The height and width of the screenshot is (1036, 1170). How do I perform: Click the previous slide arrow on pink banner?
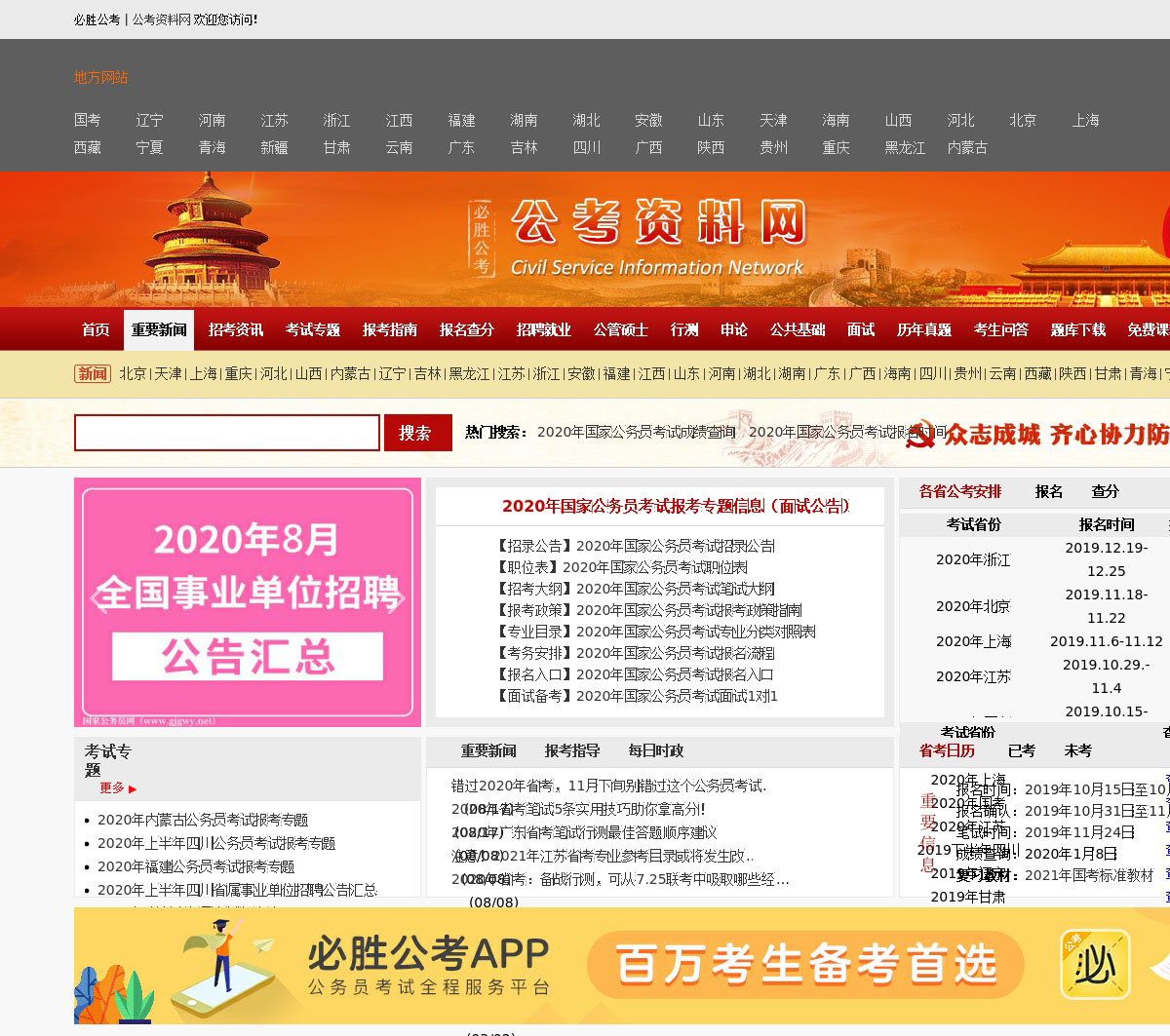(97, 598)
